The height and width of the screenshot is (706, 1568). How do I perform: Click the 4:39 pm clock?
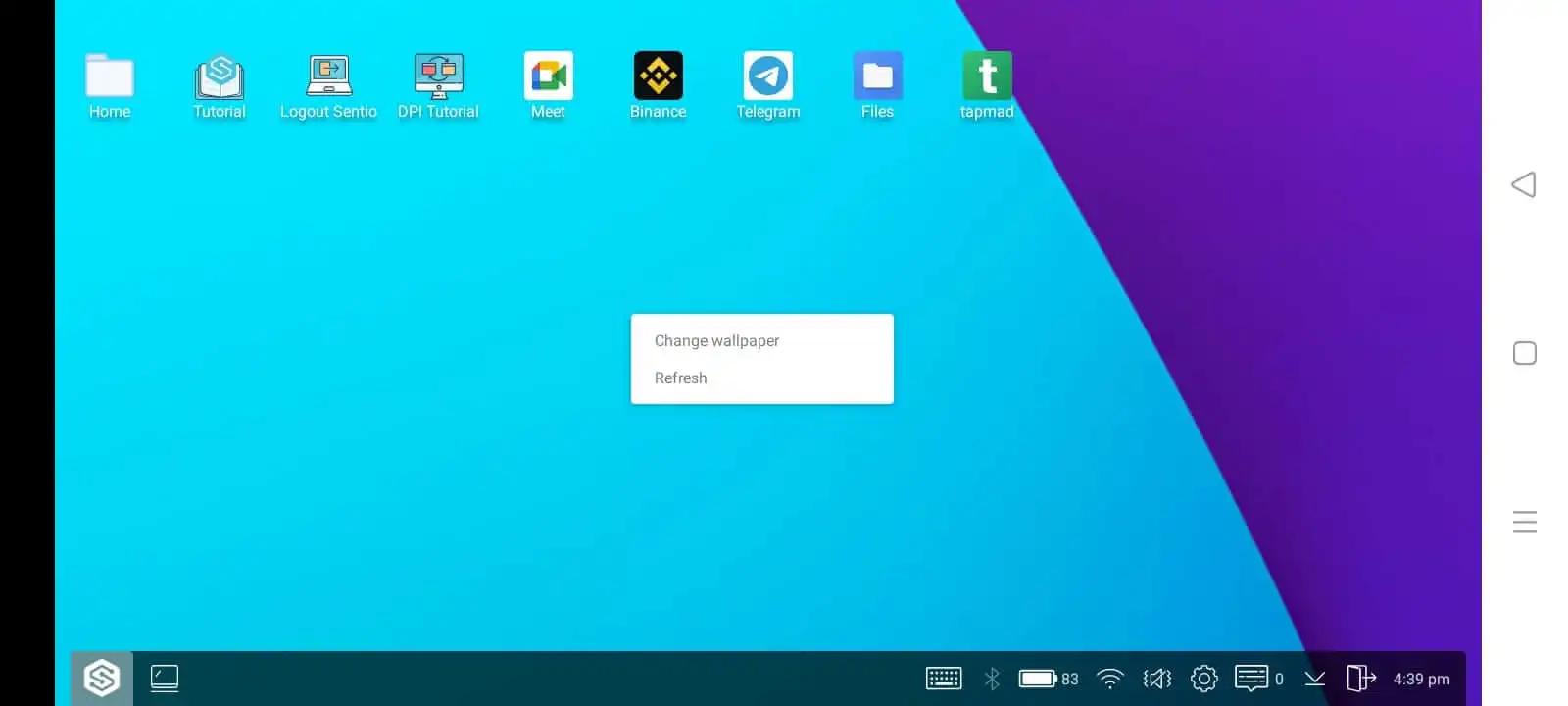coord(1421,679)
